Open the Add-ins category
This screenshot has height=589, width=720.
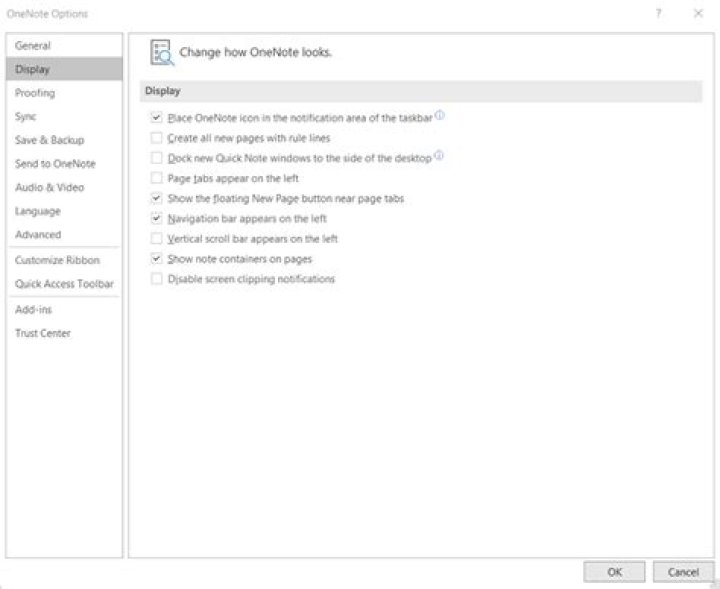pos(64,309)
